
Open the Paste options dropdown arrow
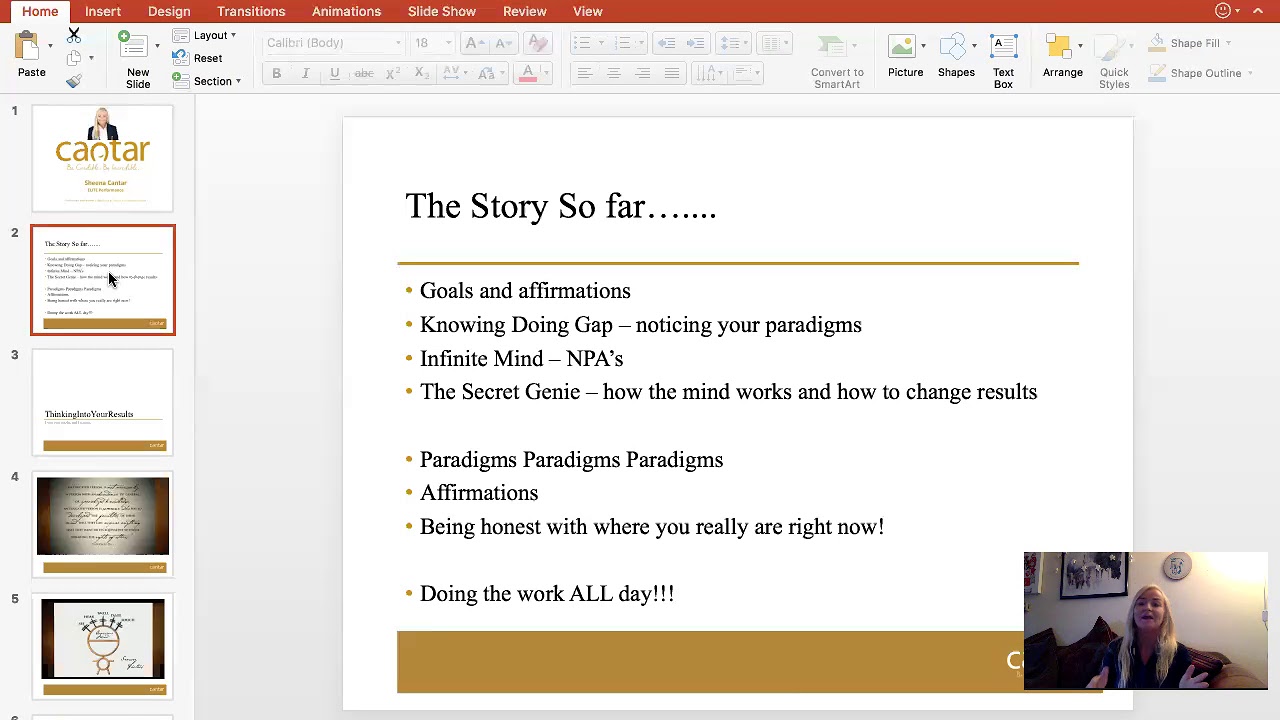50,46
